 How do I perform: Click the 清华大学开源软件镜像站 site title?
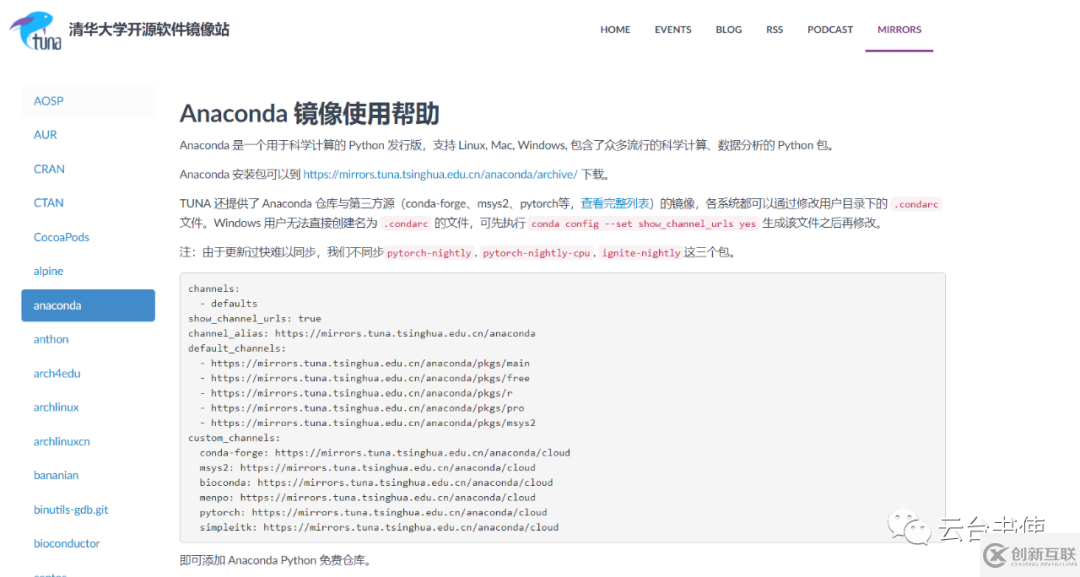click(x=149, y=30)
